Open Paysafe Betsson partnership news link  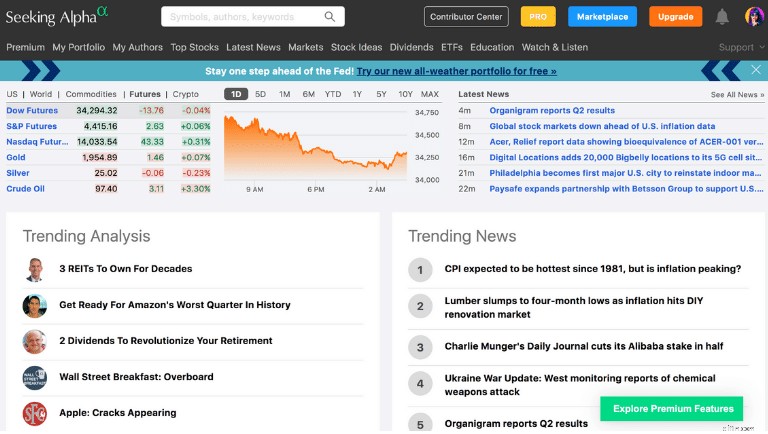(626, 189)
